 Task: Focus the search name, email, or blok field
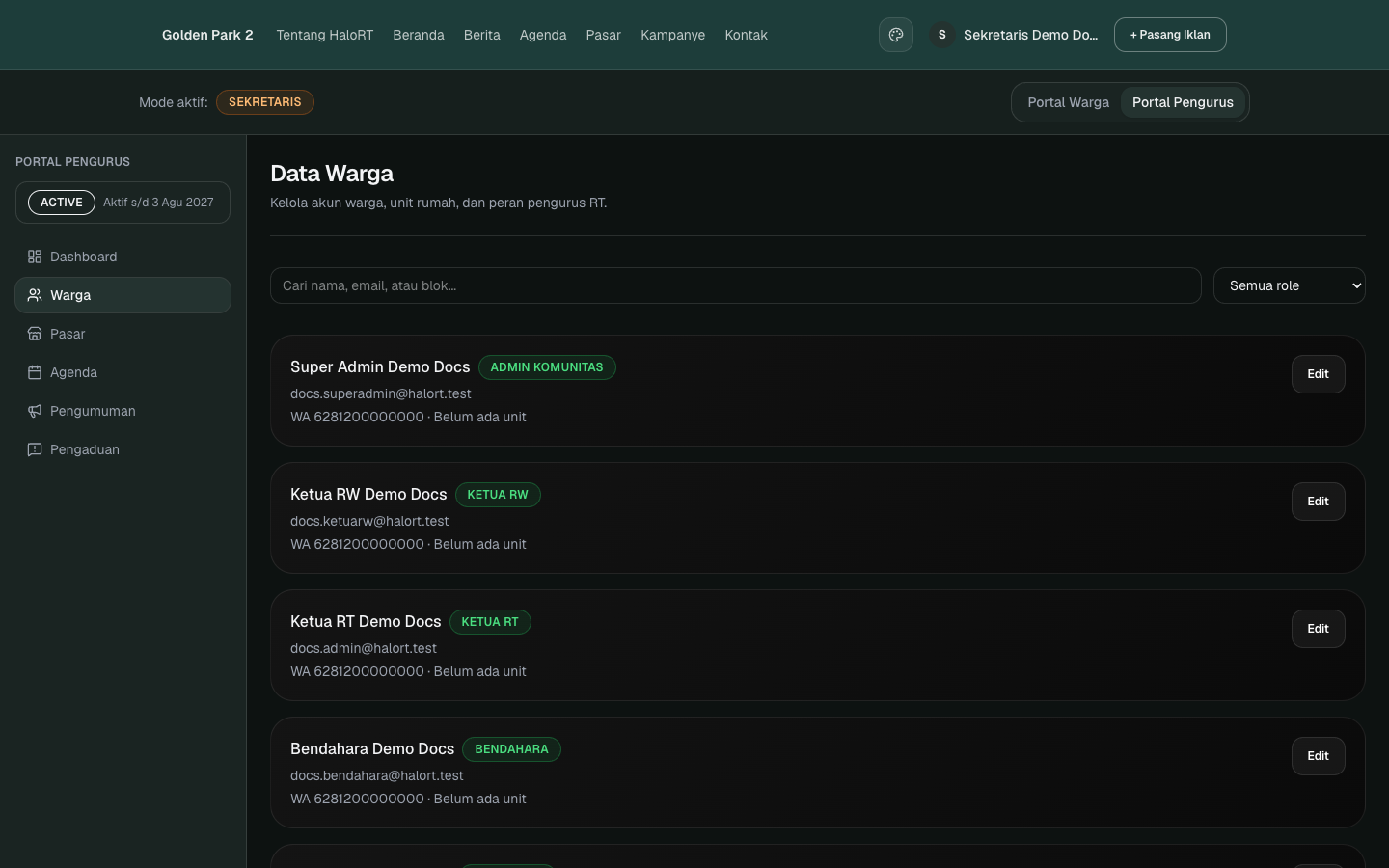point(735,285)
